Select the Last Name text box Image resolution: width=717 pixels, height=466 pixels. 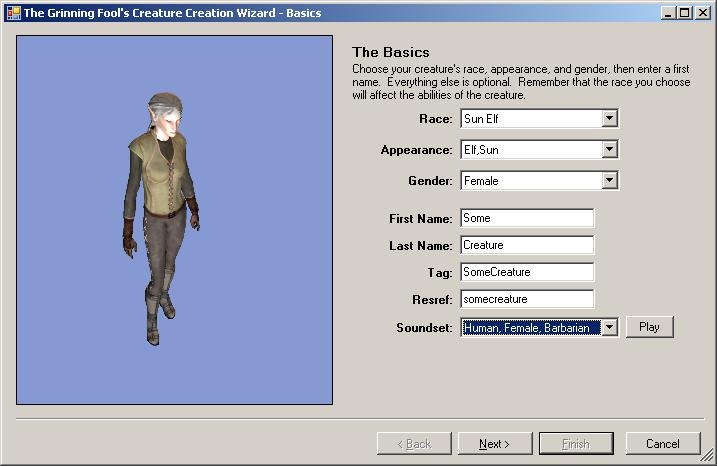point(526,245)
